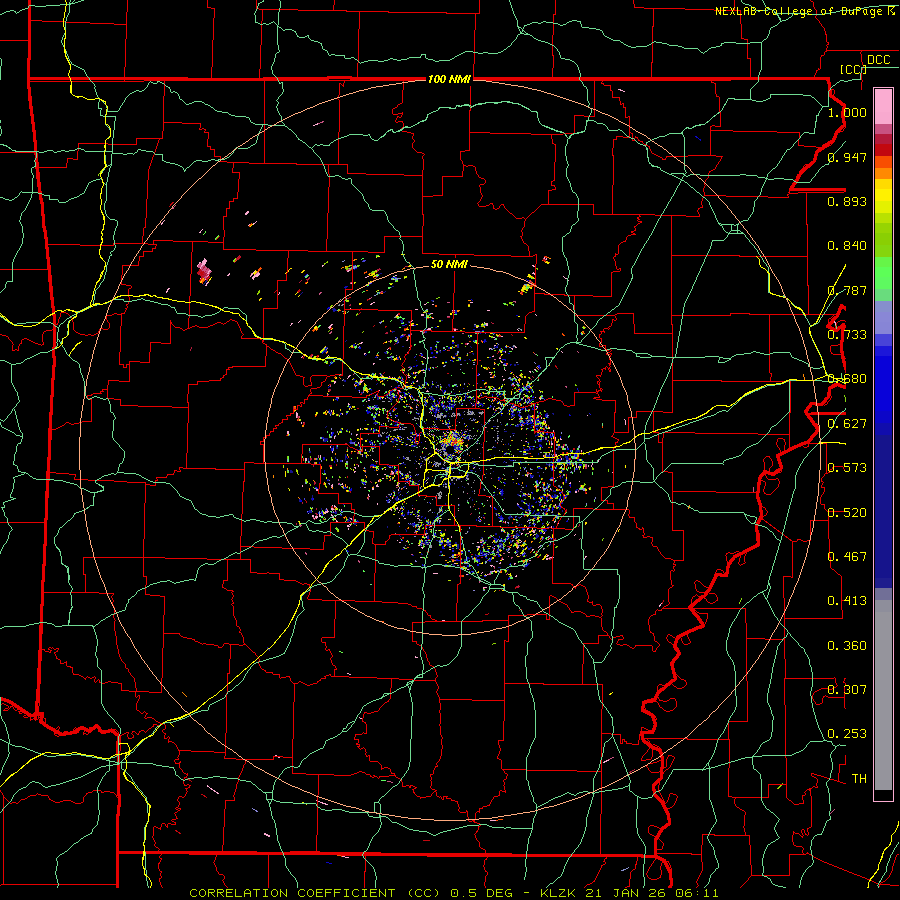Screen dimensions: 900x900
Task: Click the [CC] legend header
Action: point(853,69)
